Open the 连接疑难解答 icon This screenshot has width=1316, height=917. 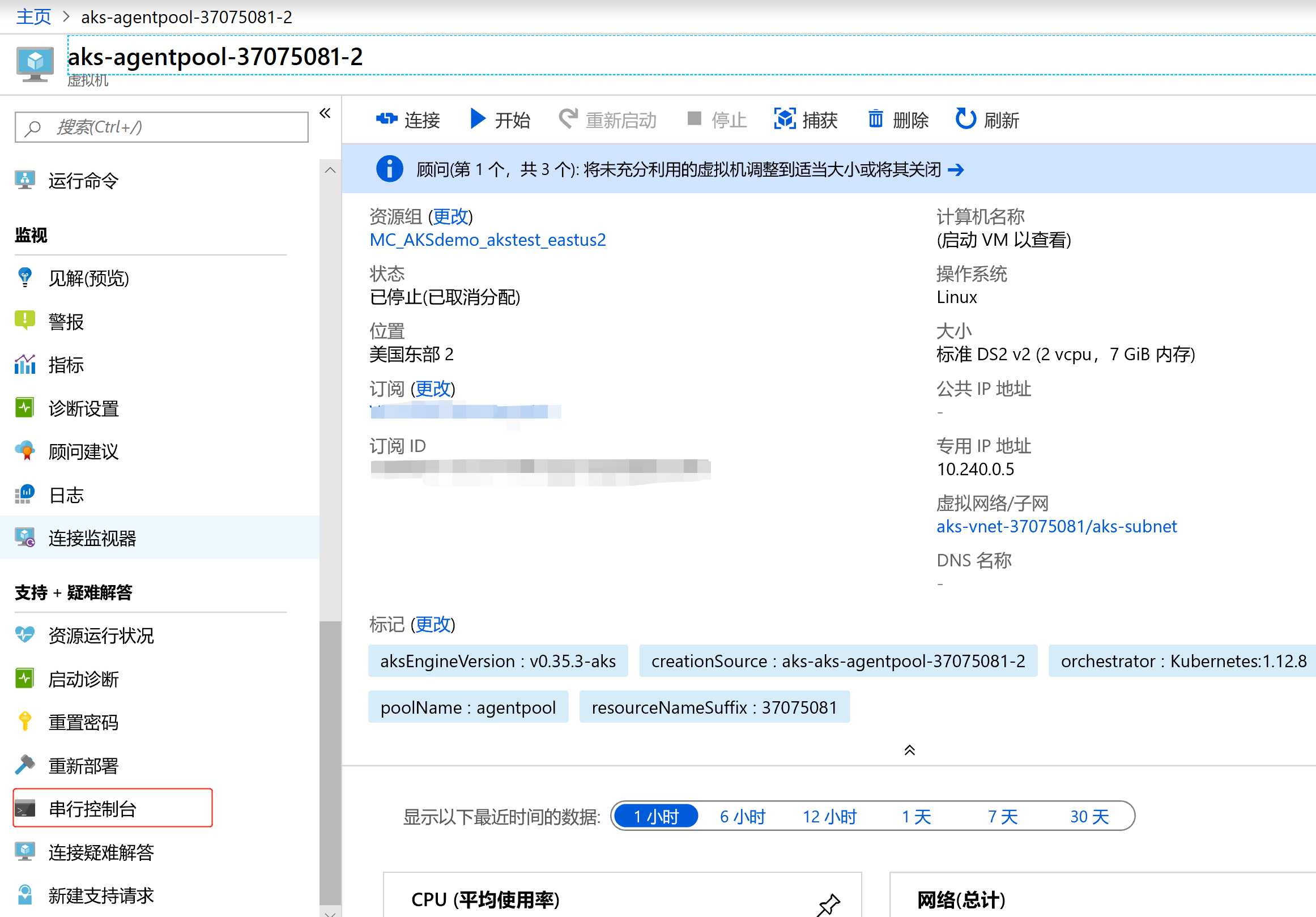[x=25, y=852]
